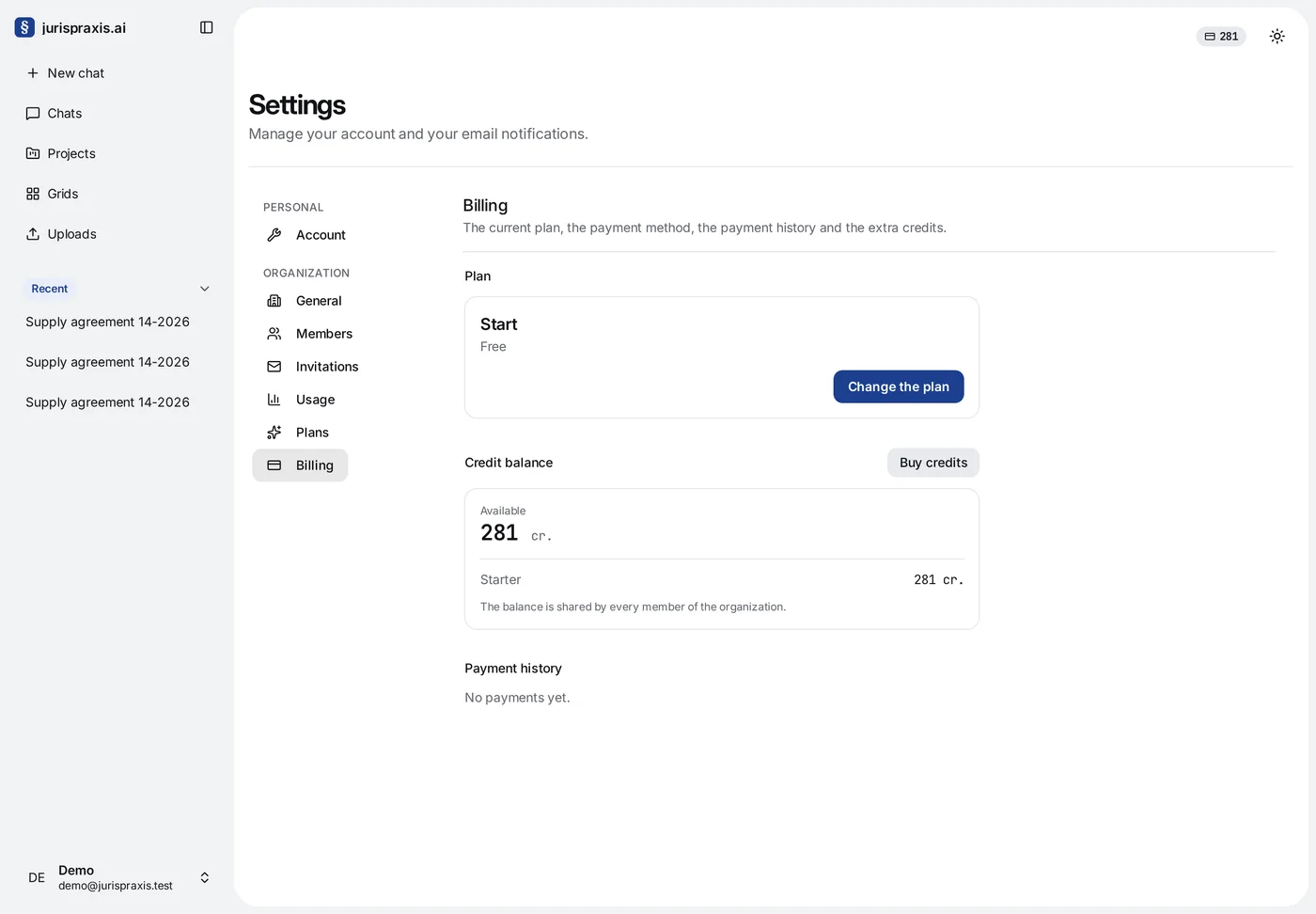
Task: Click the building icon next to General
Action: (274, 301)
